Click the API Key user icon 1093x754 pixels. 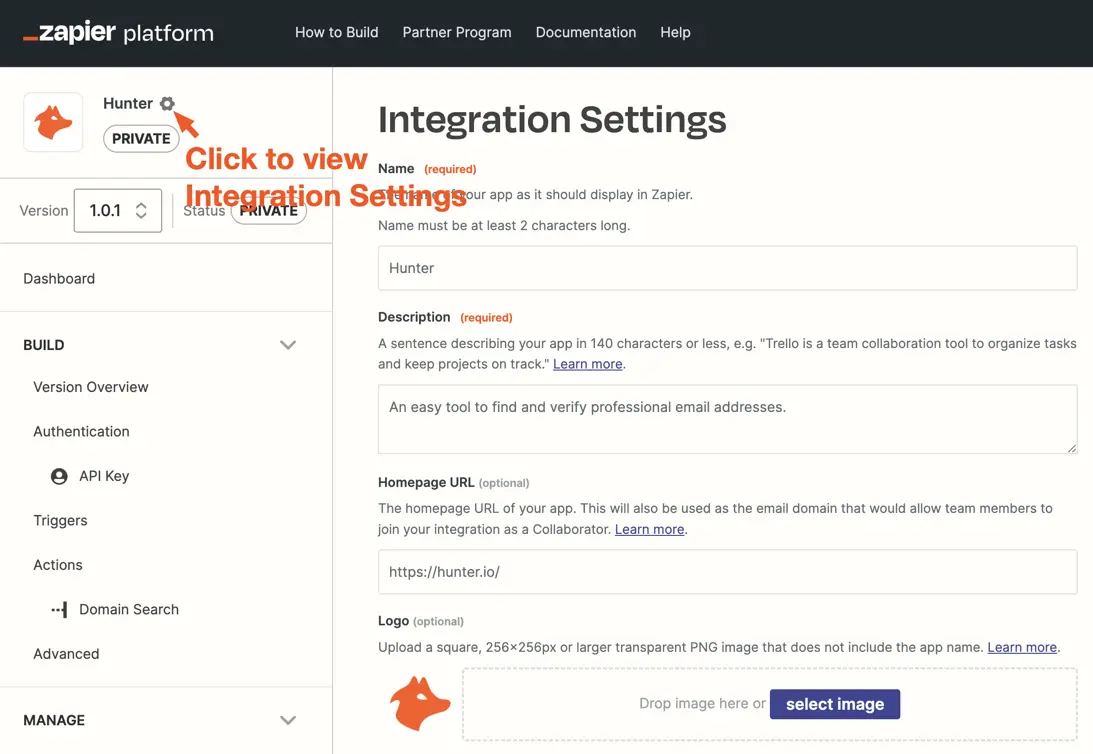(x=59, y=476)
